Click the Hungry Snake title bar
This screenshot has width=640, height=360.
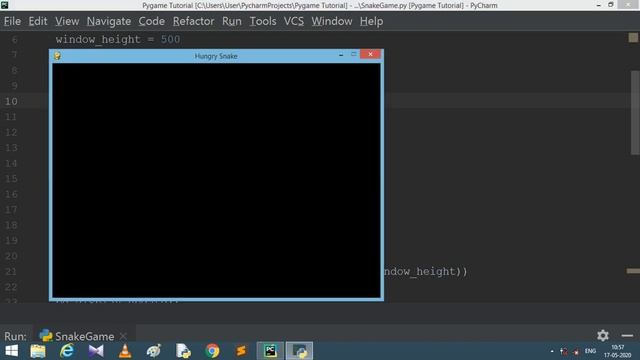pyautogui.click(x=216, y=56)
